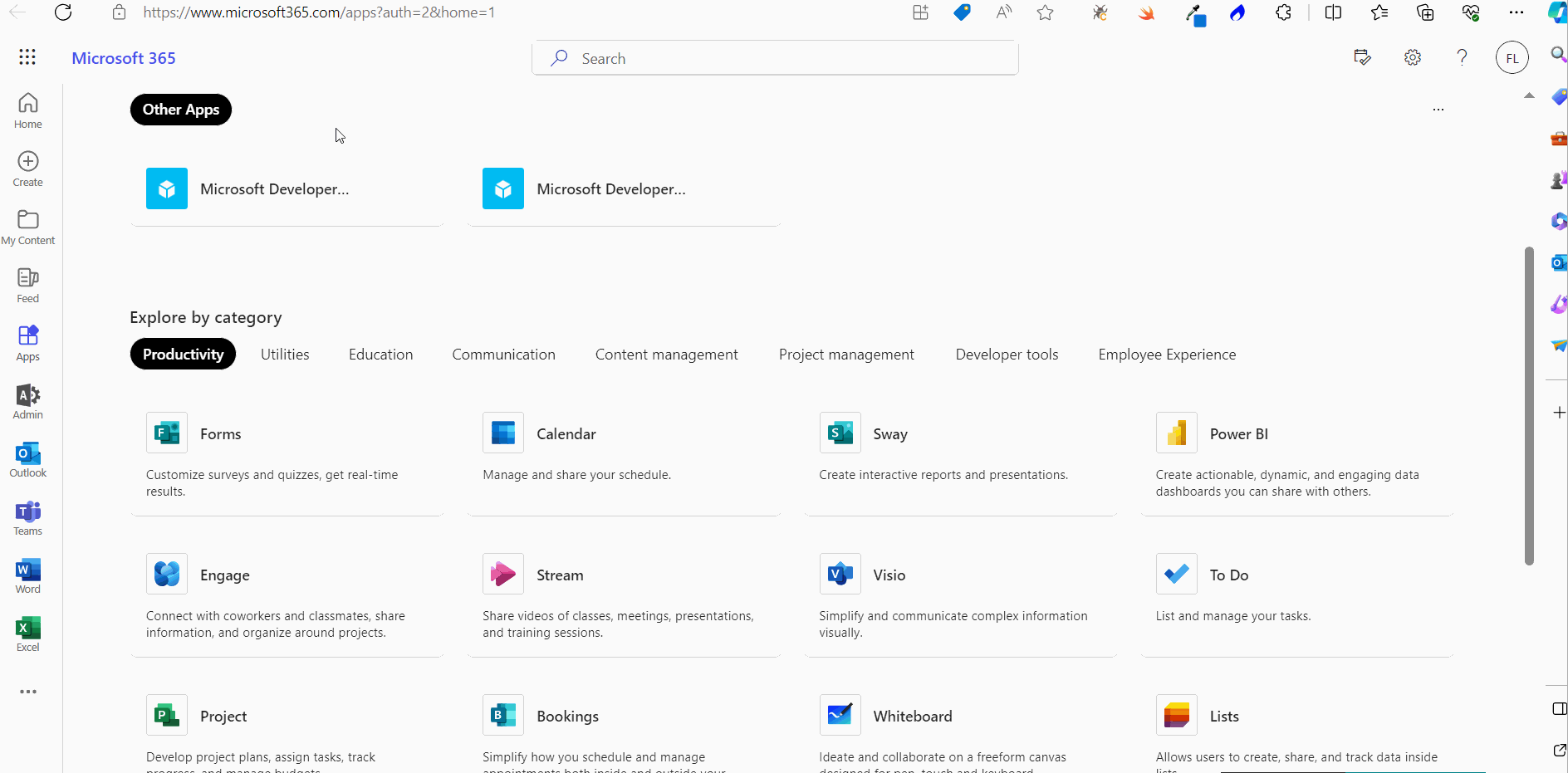Open the app launcher waffle icon
Image resolution: width=1568 pixels, height=773 pixels.
tap(27, 56)
